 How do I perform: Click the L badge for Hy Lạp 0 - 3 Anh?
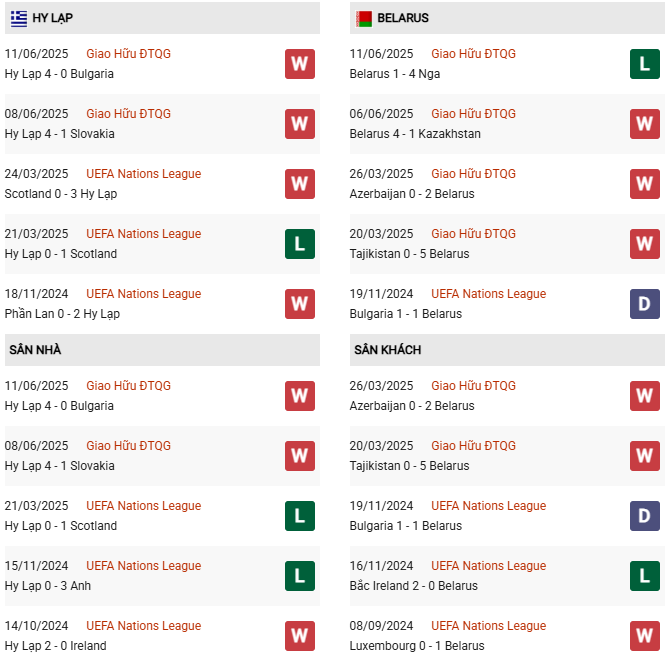tap(299, 576)
